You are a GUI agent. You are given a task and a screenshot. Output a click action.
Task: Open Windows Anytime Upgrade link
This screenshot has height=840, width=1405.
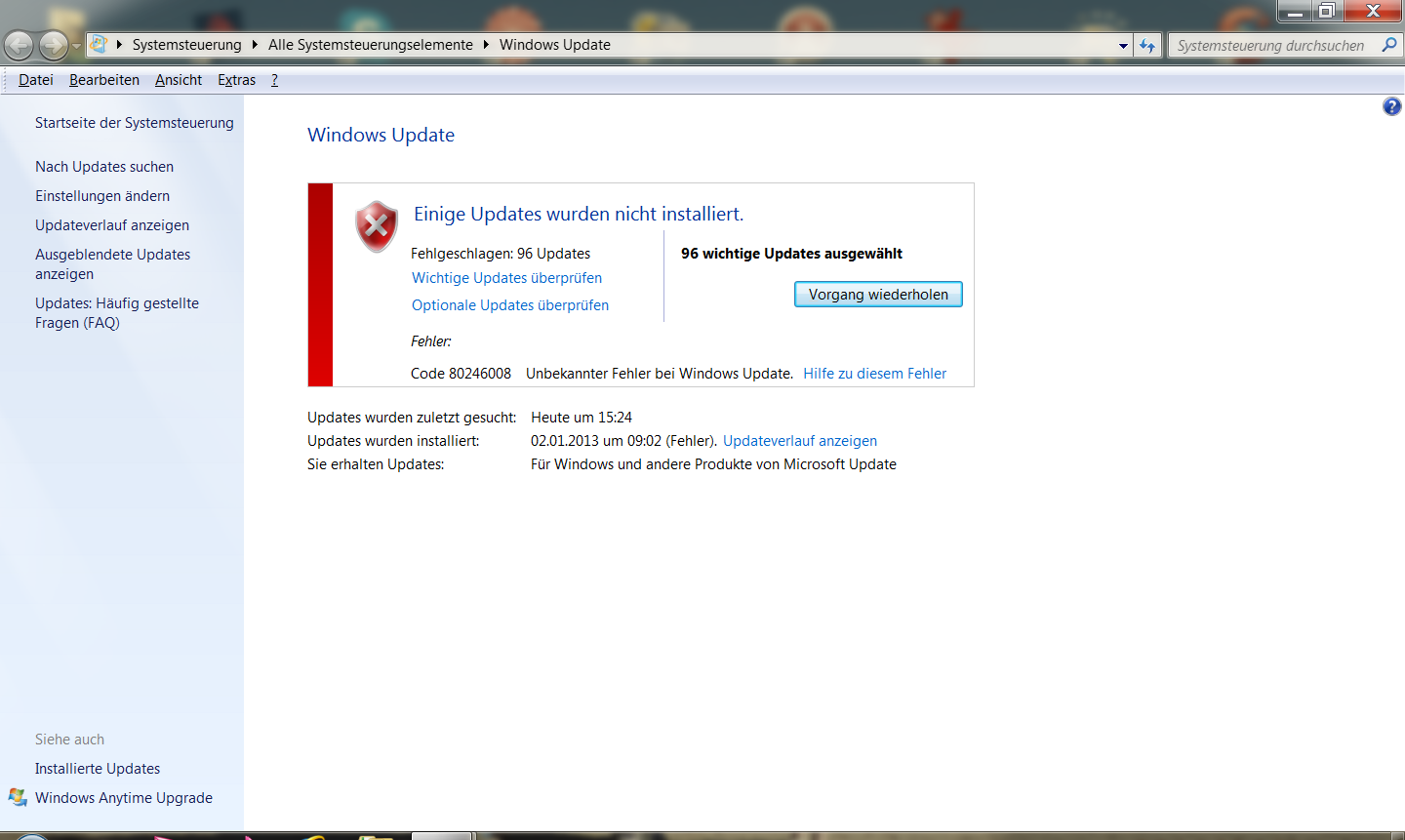[x=124, y=798]
